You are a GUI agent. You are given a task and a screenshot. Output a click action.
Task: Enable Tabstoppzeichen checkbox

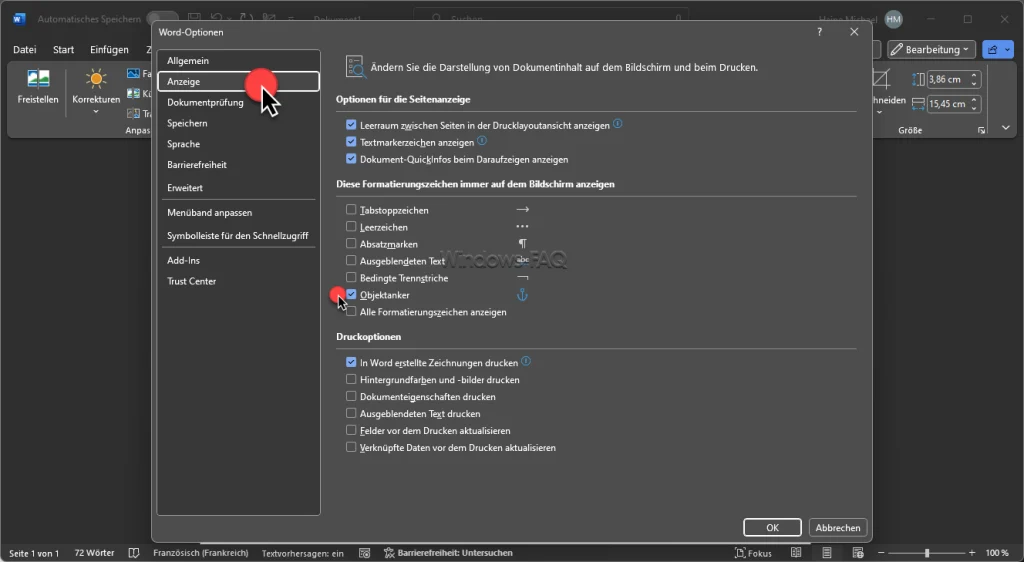pos(351,210)
